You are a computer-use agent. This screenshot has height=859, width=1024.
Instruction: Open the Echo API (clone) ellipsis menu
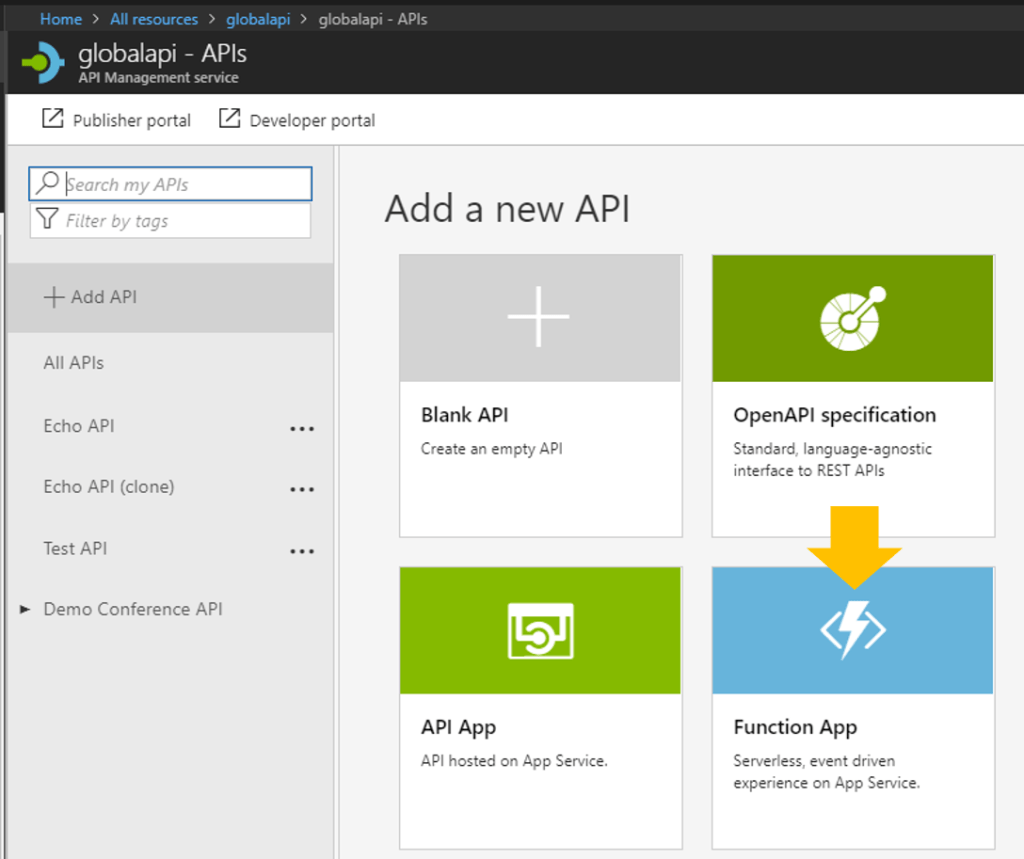click(303, 489)
